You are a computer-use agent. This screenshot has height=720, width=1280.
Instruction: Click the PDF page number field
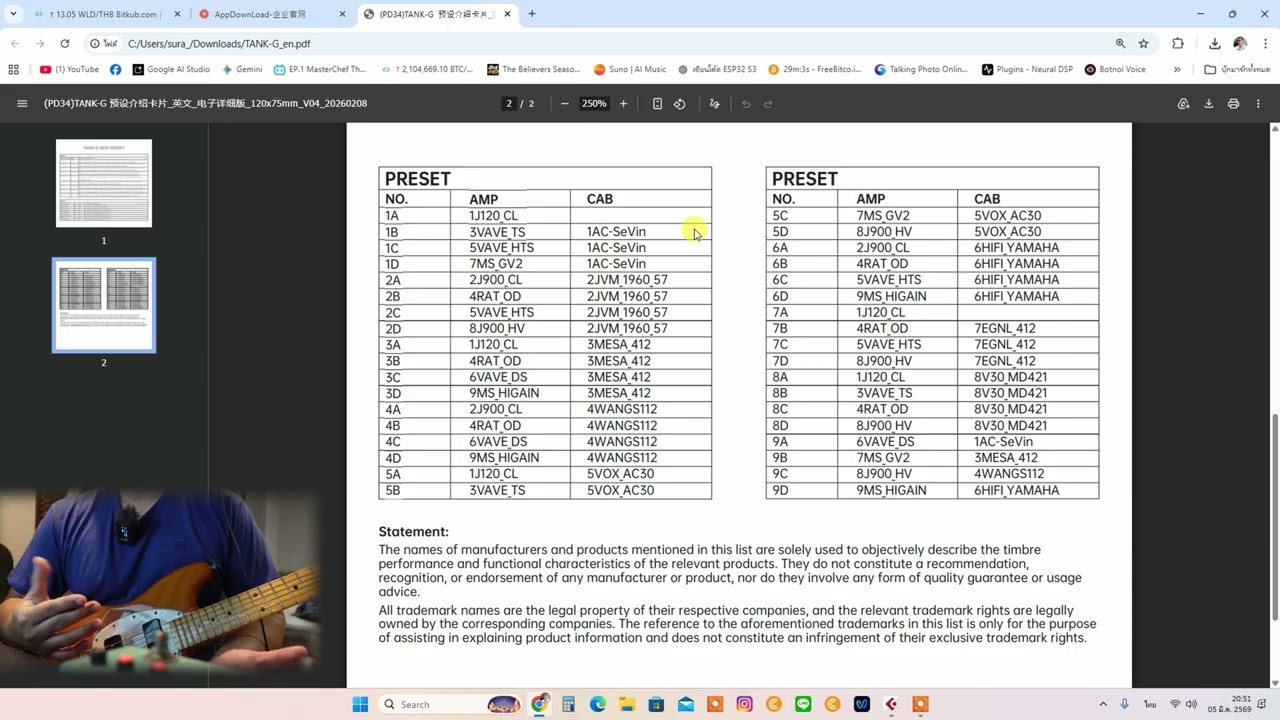click(509, 104)
